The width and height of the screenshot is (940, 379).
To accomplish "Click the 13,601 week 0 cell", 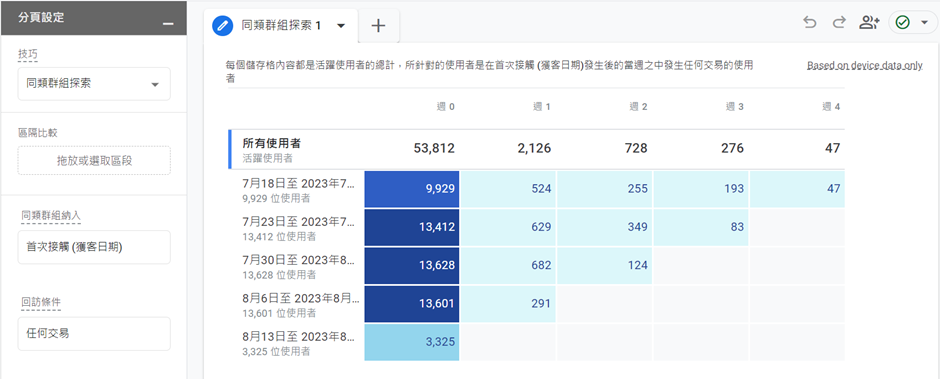I will tap(412, 304).
